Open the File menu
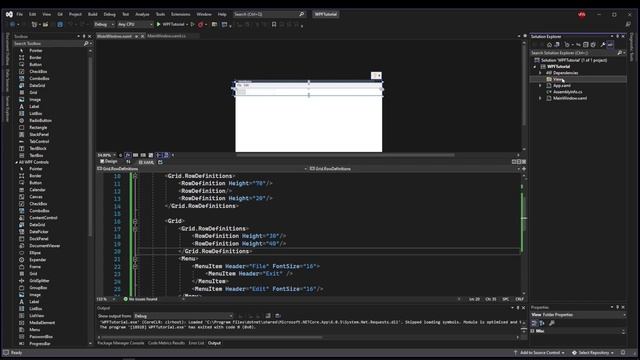640x360 pixels. click(19, 14)
